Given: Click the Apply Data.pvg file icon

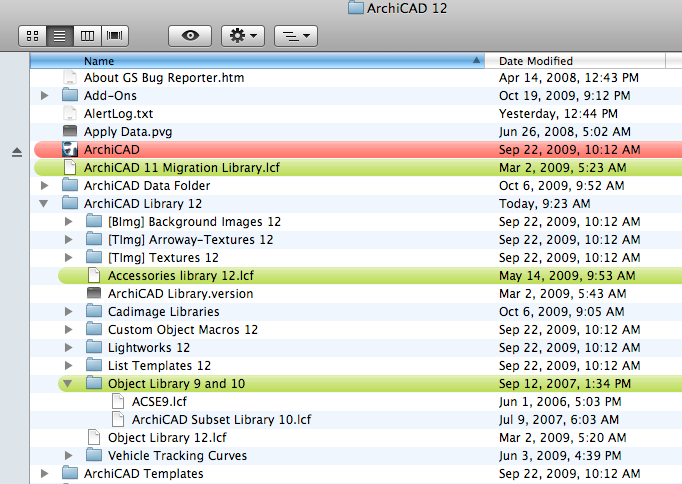Looking at the screenshot, I should coord(70,131).
